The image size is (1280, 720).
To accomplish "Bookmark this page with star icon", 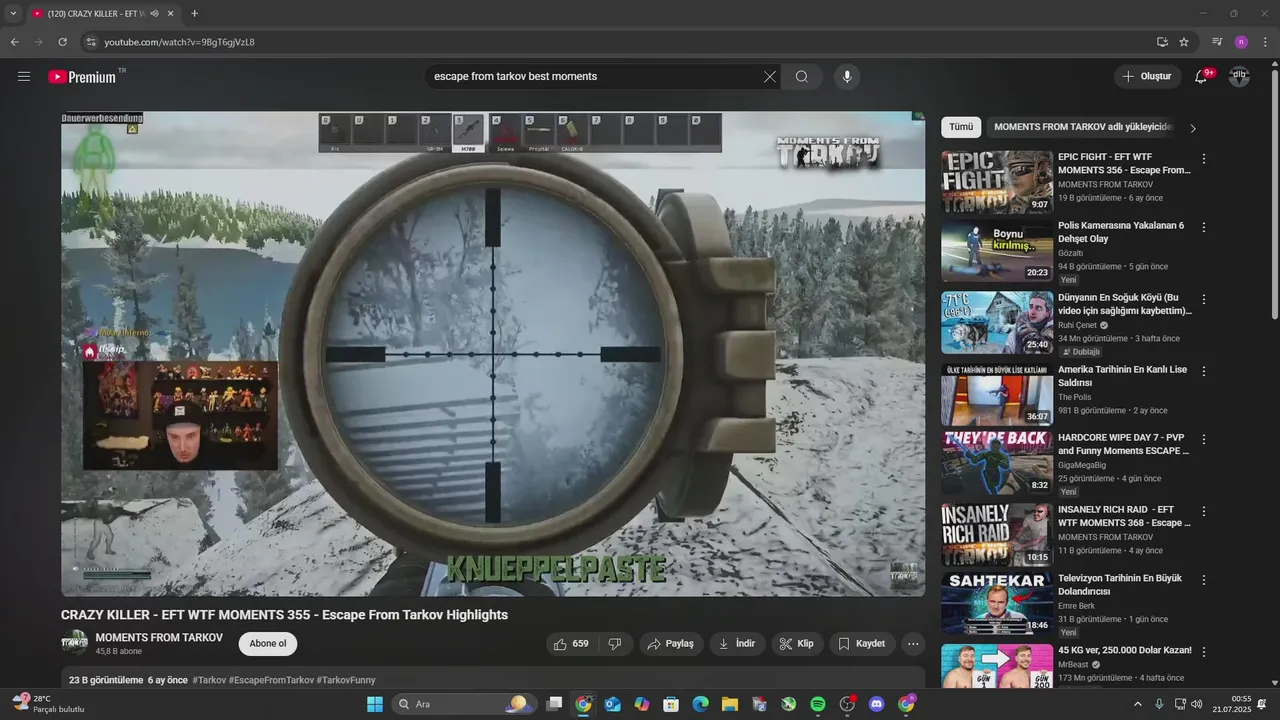I will pos(1184,42).
